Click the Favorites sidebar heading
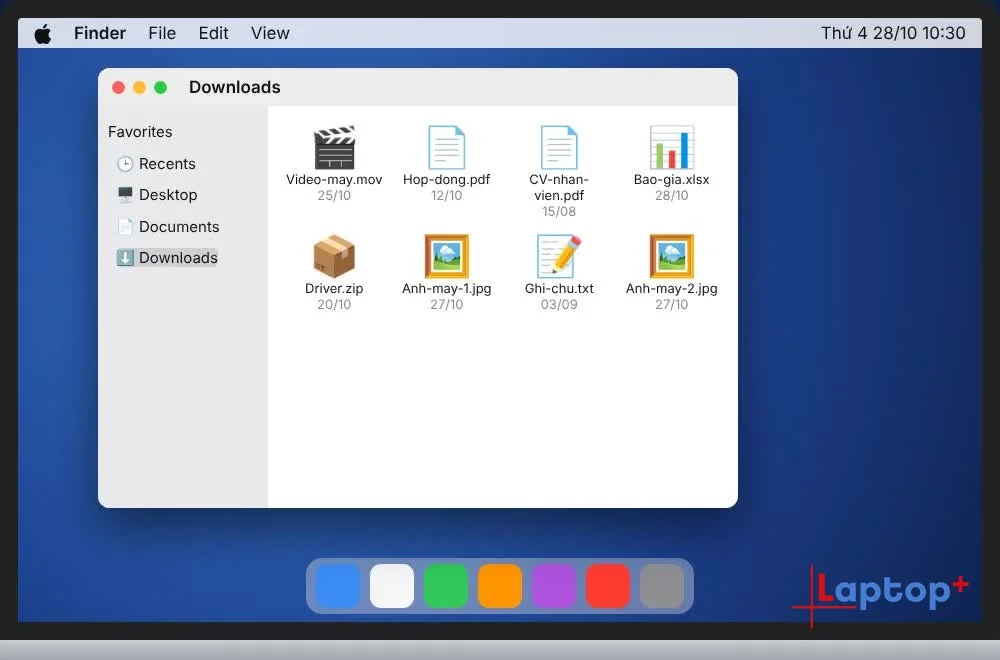Viewport: 1000px width, 660px height. [140, 132]
